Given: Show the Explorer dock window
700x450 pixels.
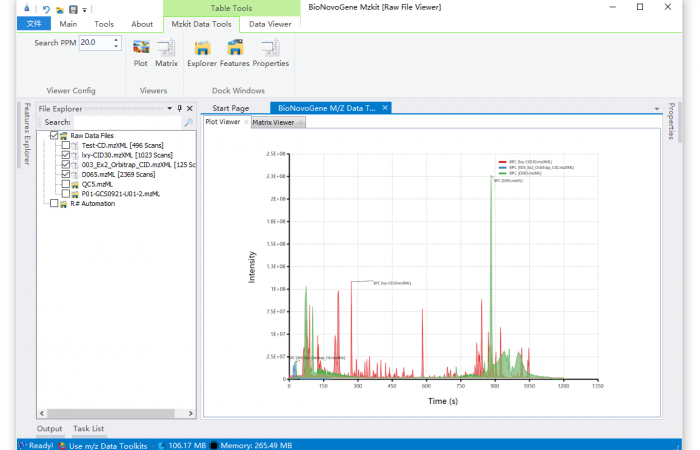Looking at the screenshot, I should click(202, 52).
